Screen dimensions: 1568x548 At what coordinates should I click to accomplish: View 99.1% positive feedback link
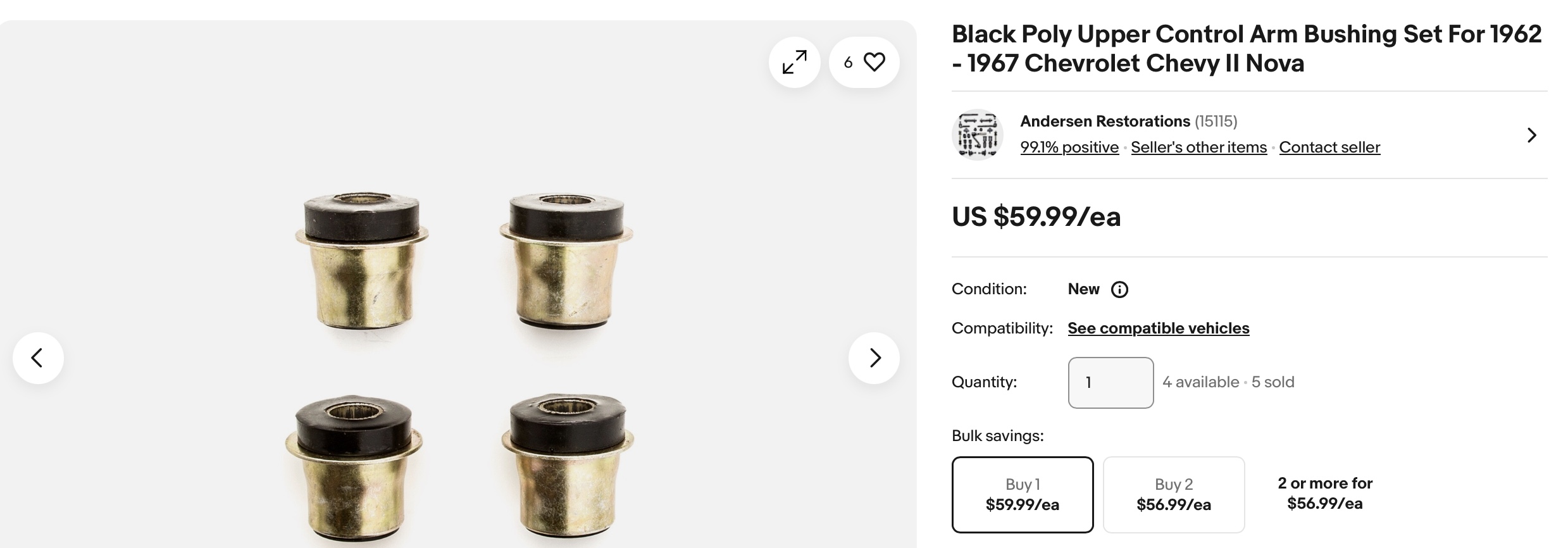click(1069, 147)
